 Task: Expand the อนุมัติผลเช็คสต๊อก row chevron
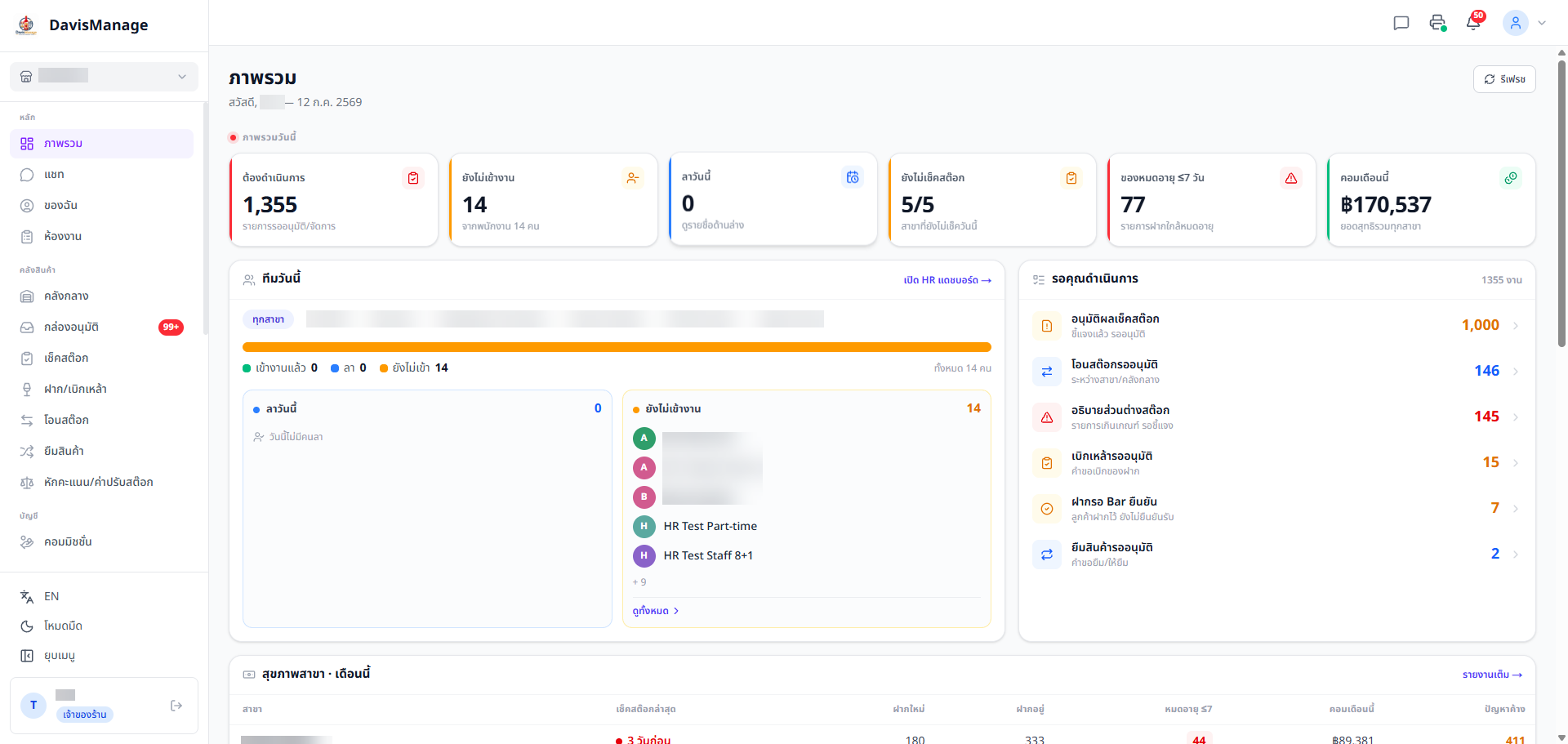1516,326
